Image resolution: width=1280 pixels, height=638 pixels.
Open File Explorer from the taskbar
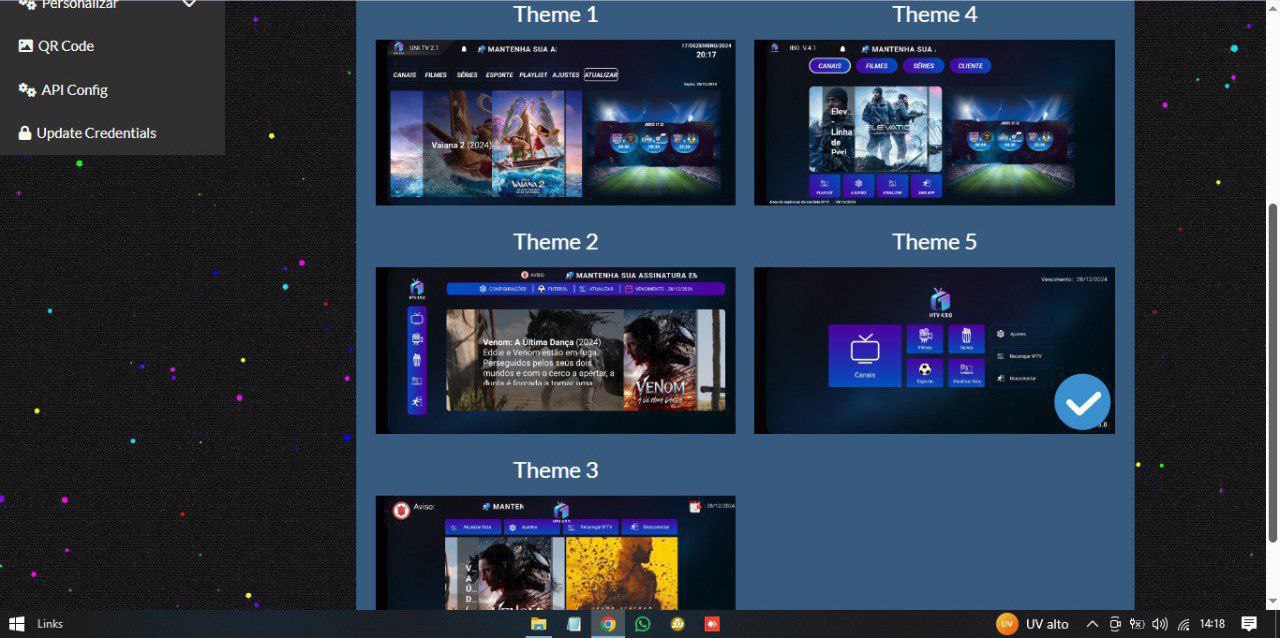tap(539, 624)
